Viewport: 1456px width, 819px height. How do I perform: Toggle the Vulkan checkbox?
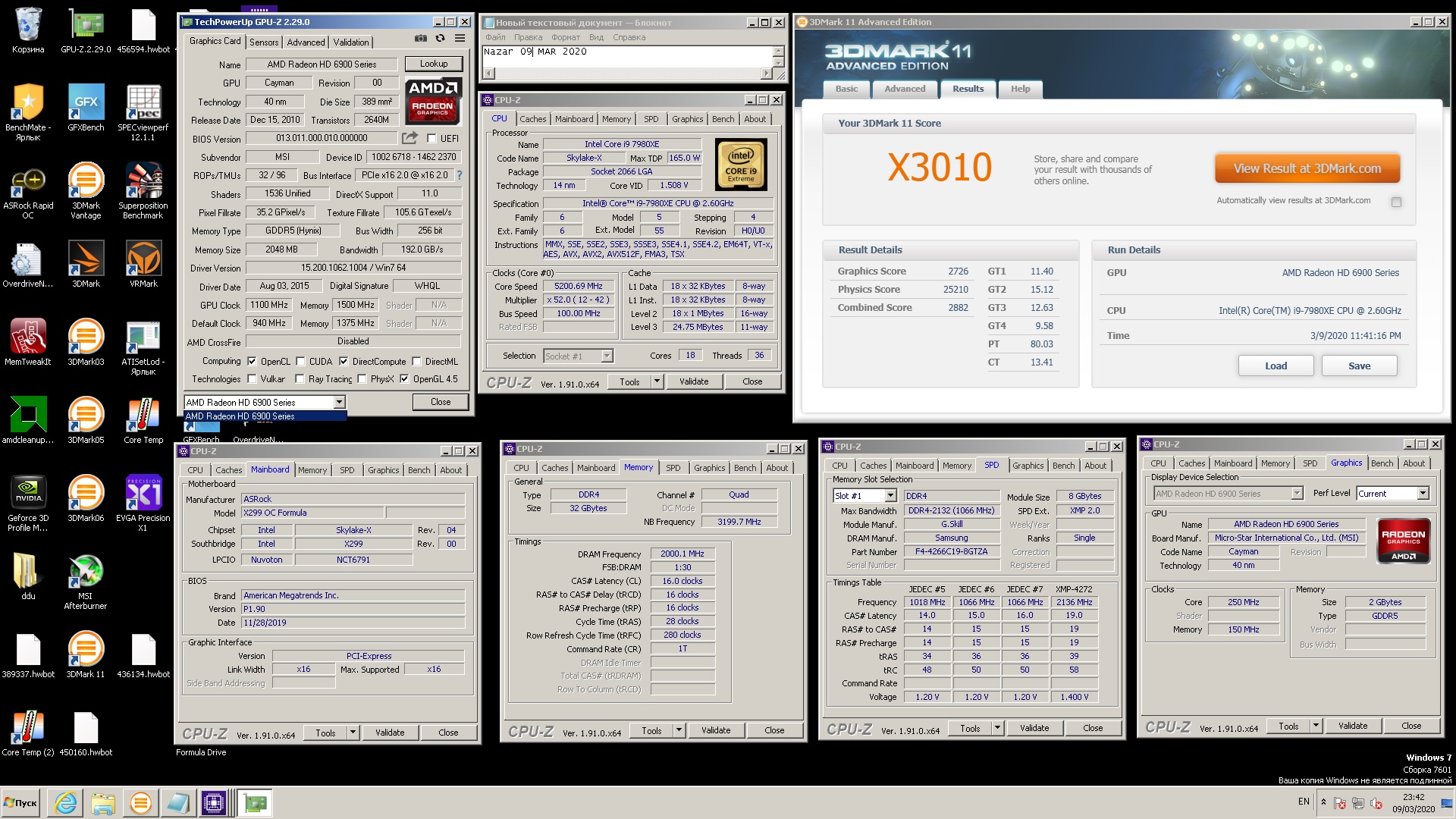(252, 378)
